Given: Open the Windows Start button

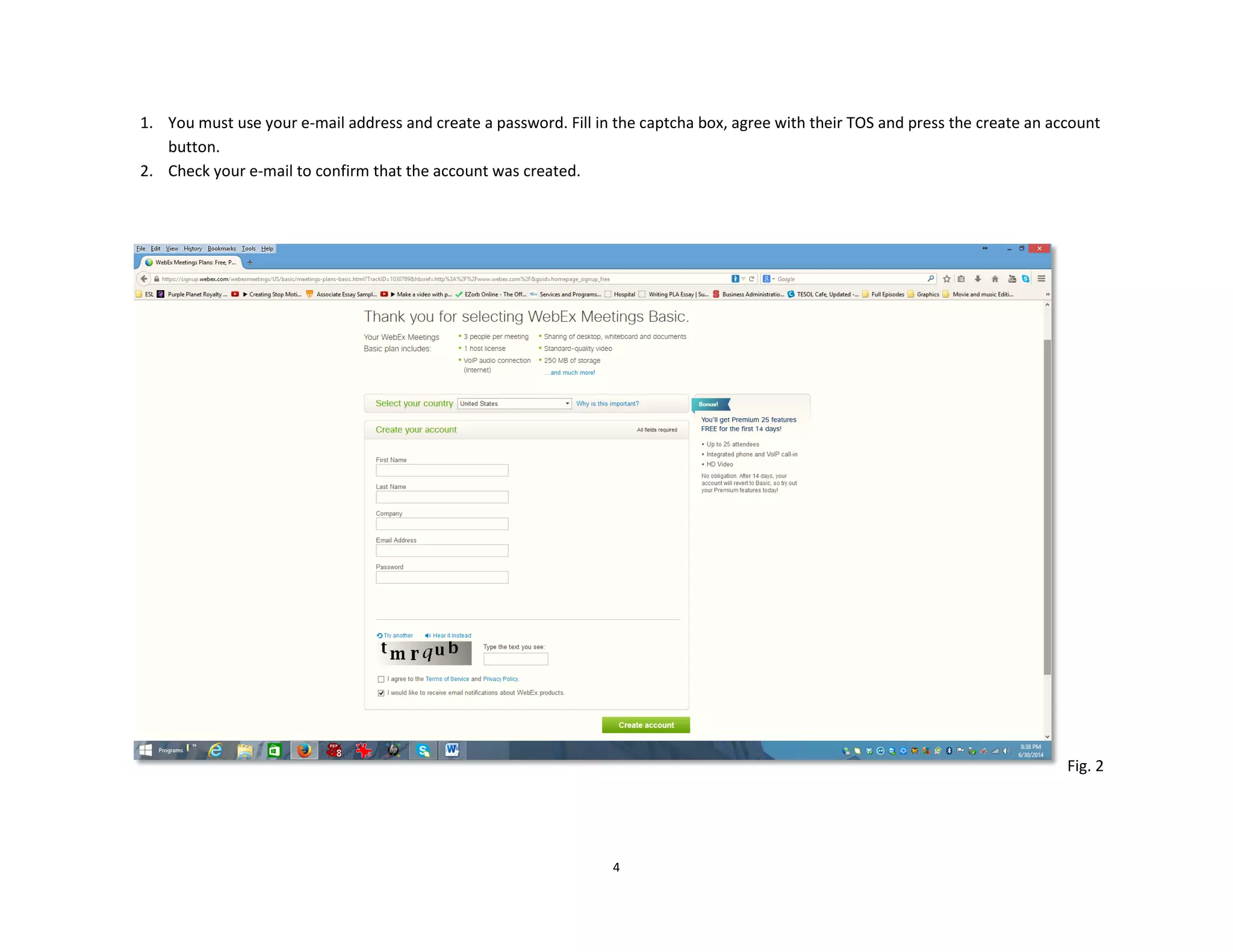Looking at the screenshot, I should pos(145,750).
